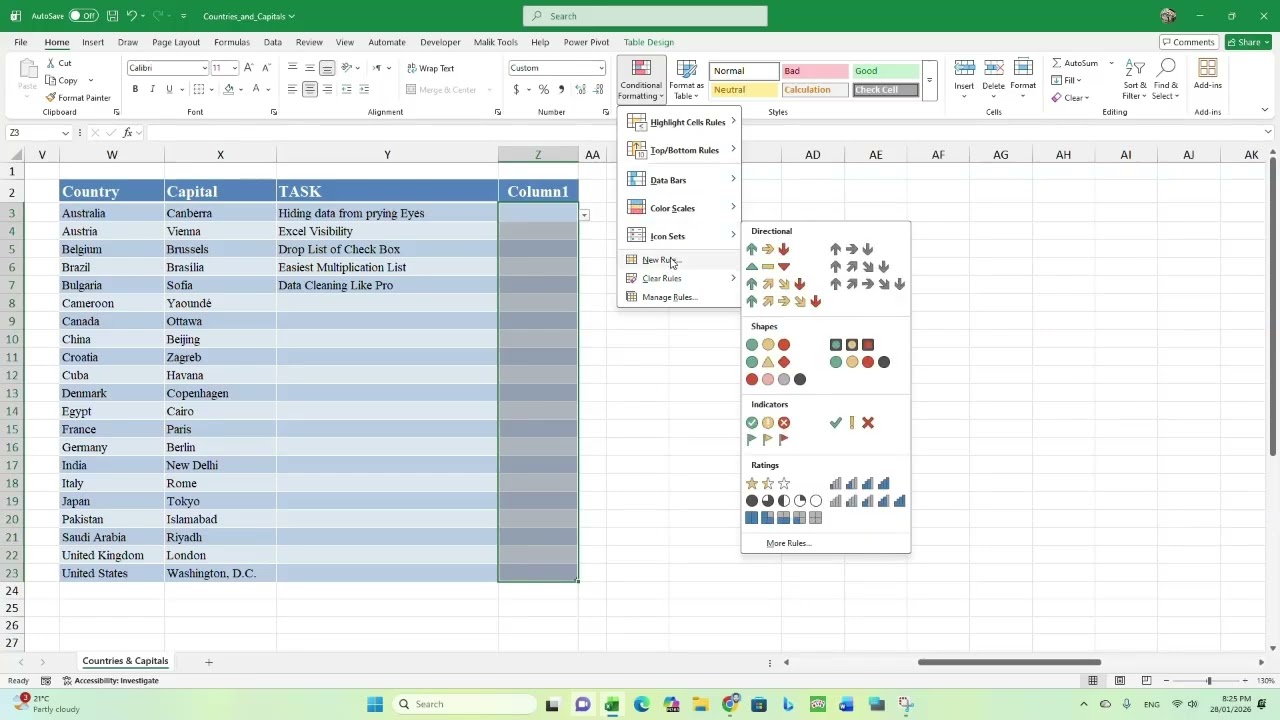Toggle Underline formatting
Screen dimensions: 1280x720
[x=169, y=89]
